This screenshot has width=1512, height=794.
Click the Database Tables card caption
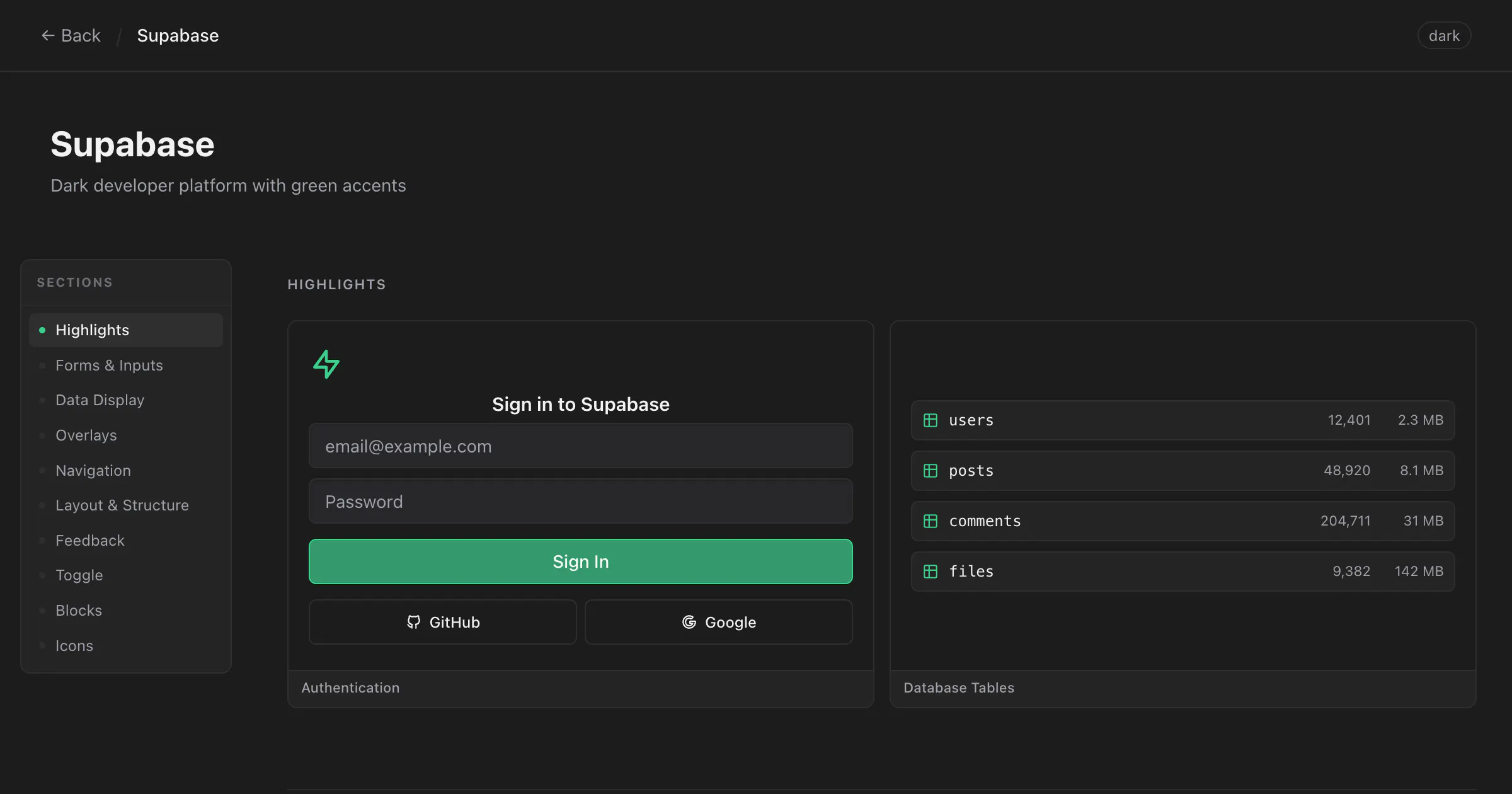(959, 688)
